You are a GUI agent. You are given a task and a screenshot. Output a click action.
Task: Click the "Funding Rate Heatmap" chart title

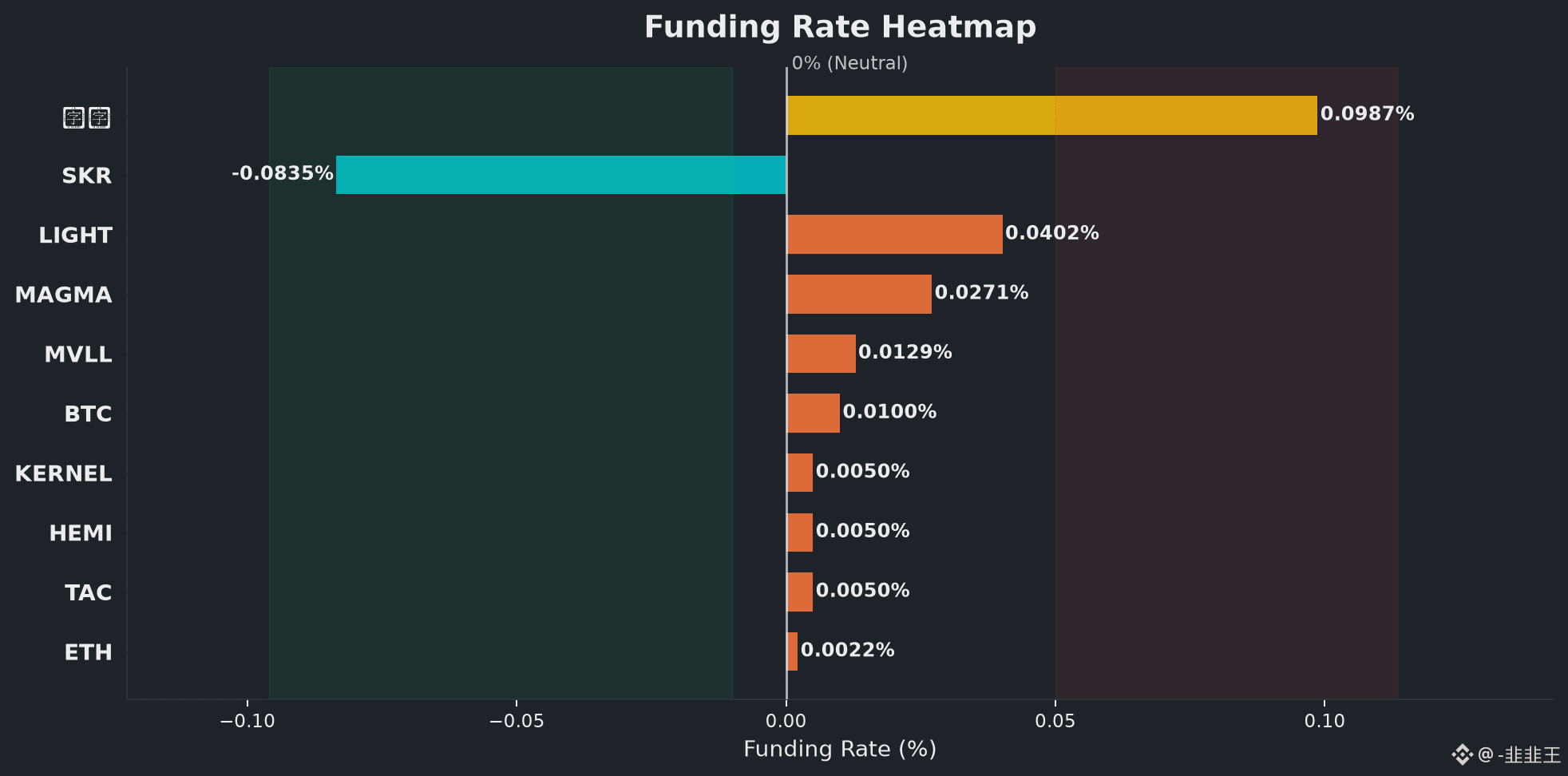point(840,27)
